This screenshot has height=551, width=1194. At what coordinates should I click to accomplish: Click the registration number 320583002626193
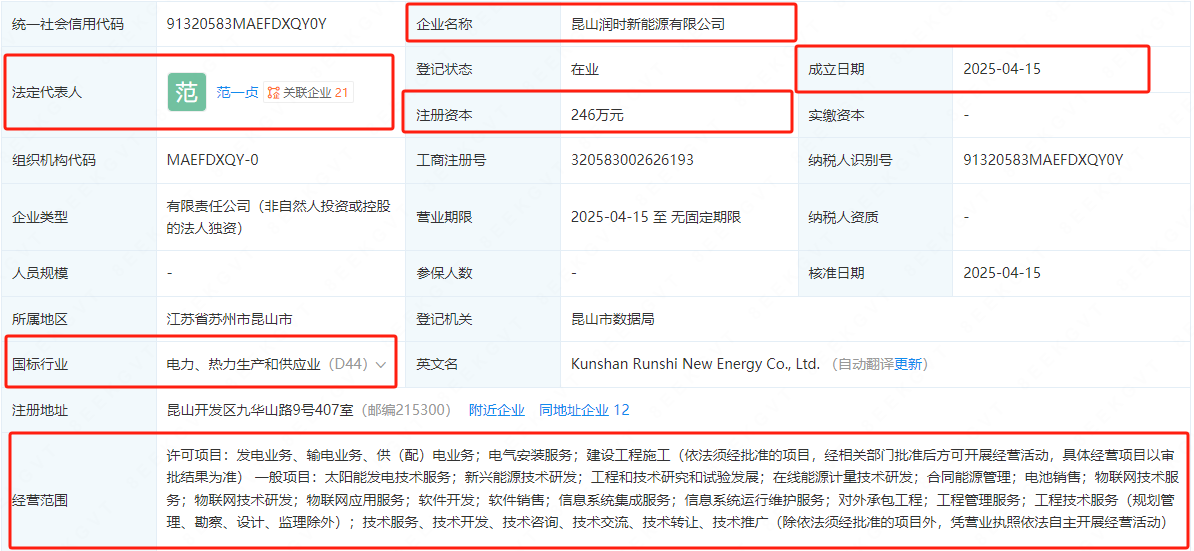click(x=631, y=160)
